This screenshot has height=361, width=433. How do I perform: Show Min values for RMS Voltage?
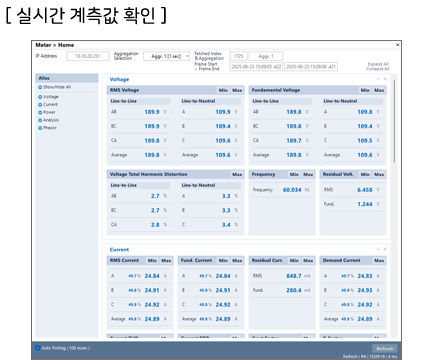point(223,90)
